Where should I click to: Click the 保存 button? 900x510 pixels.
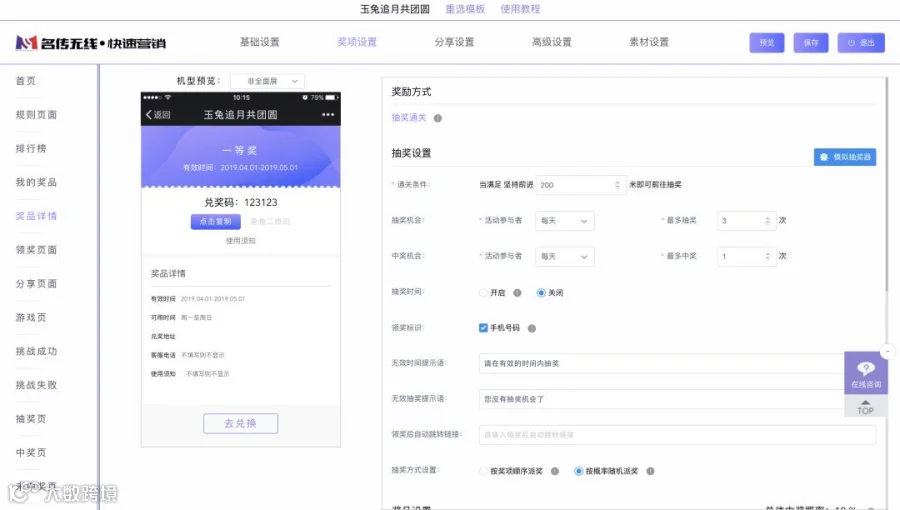[x=811, y=43]
